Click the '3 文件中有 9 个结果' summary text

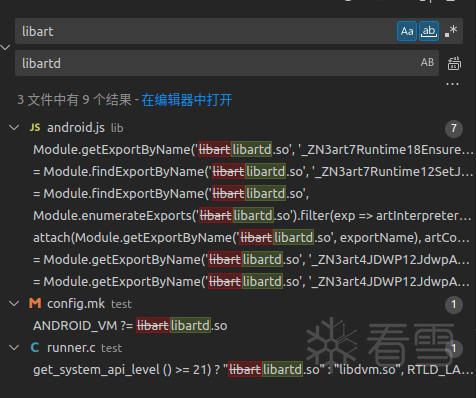74,100
